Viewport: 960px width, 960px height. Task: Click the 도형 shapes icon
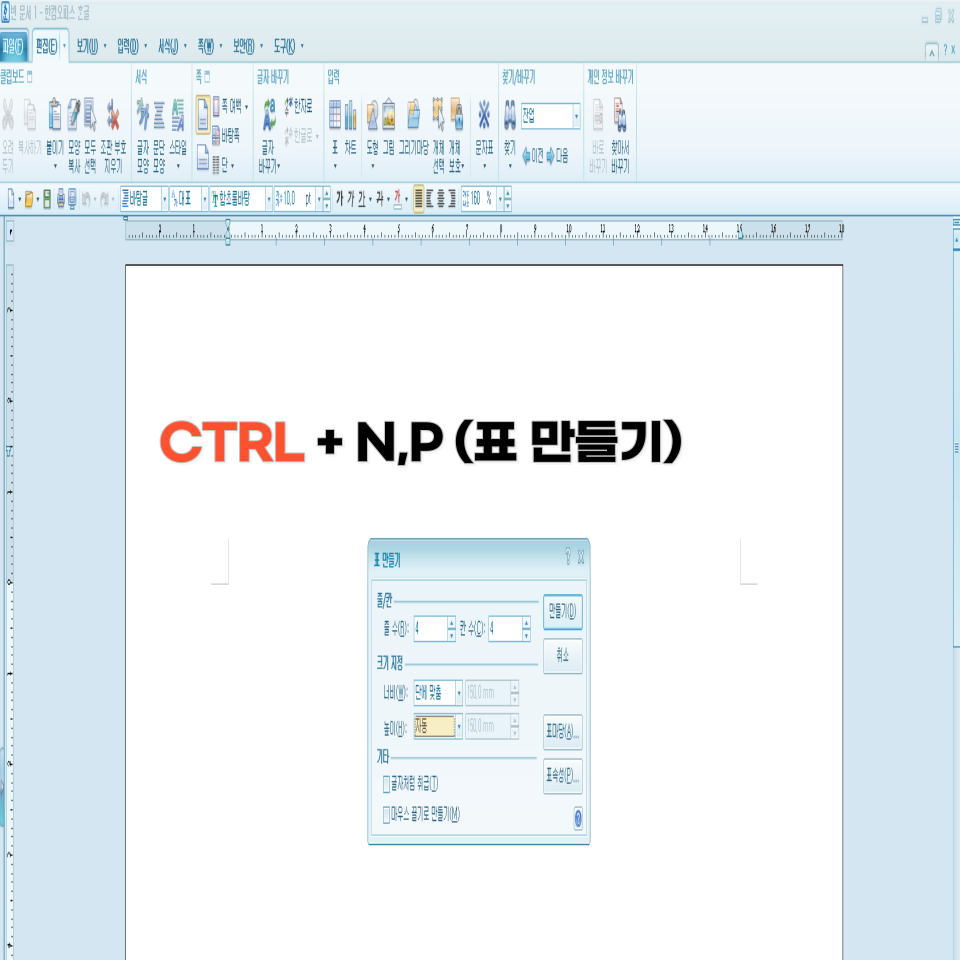click(372, 114)
